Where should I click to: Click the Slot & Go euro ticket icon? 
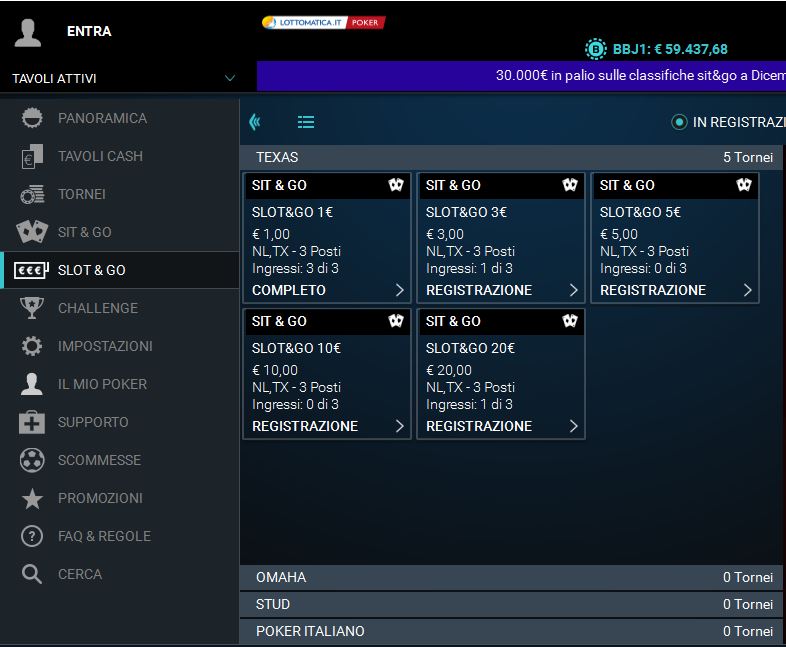(x=31, y=270)
